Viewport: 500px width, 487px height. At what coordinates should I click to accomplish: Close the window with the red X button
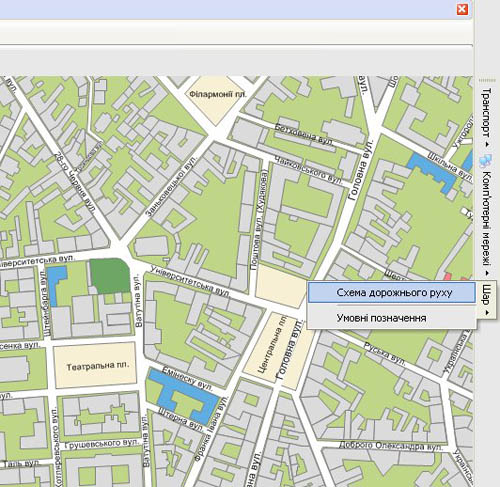462,9
